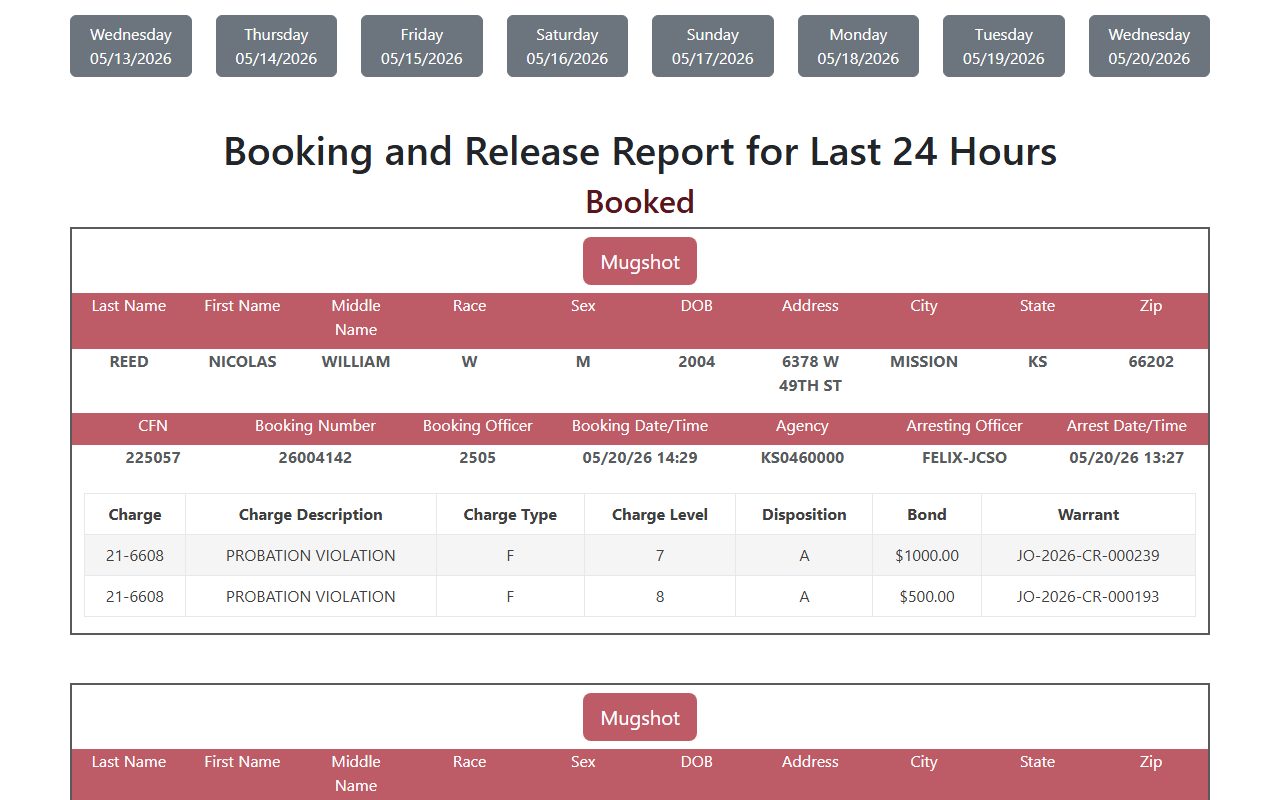Click the middle name WILLIAM
This screenshot has width=1280, height=800.
pyautogui.click(x=356, y=362)
